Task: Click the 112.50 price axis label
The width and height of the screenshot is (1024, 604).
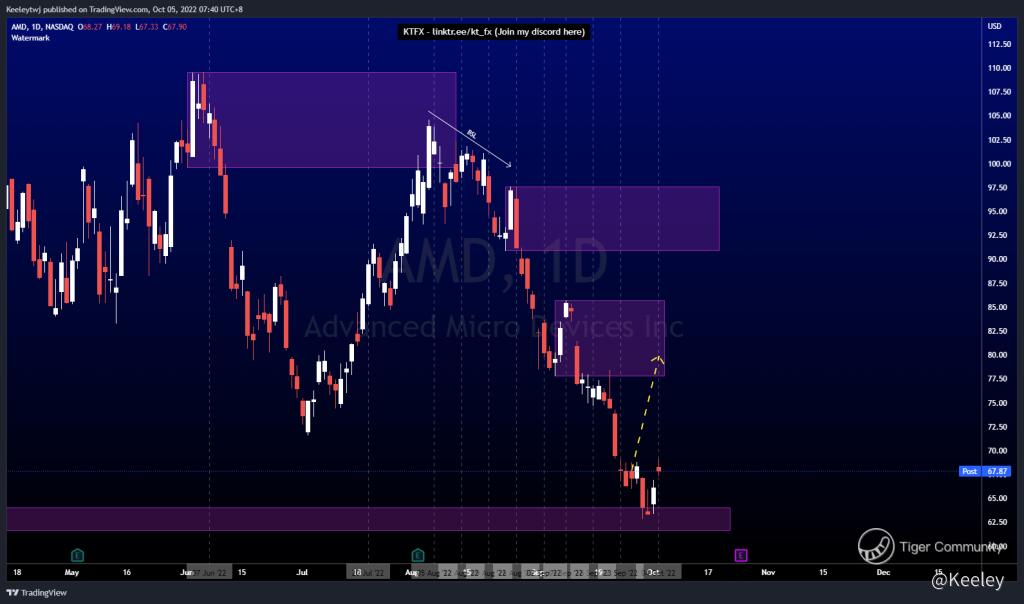Action: (999, 44)
